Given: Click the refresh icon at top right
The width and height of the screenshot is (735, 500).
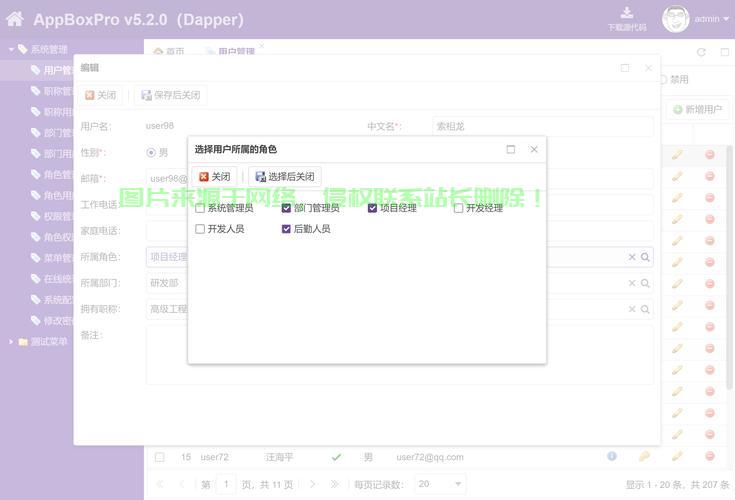Looking at the screenshot, I should pos(701,52).
